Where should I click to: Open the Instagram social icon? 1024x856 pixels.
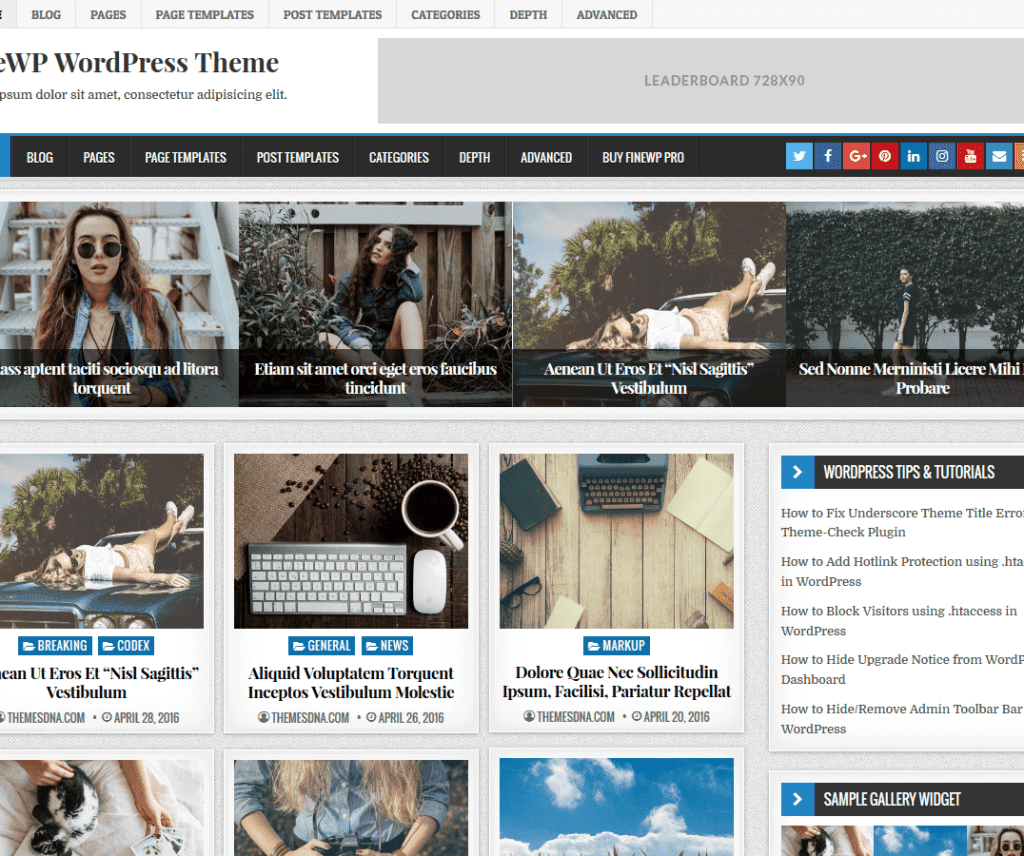[942, 157]
